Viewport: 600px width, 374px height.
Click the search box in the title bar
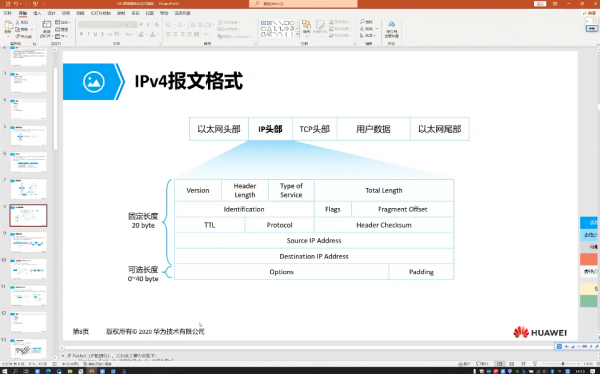click(x=303, y=4)
